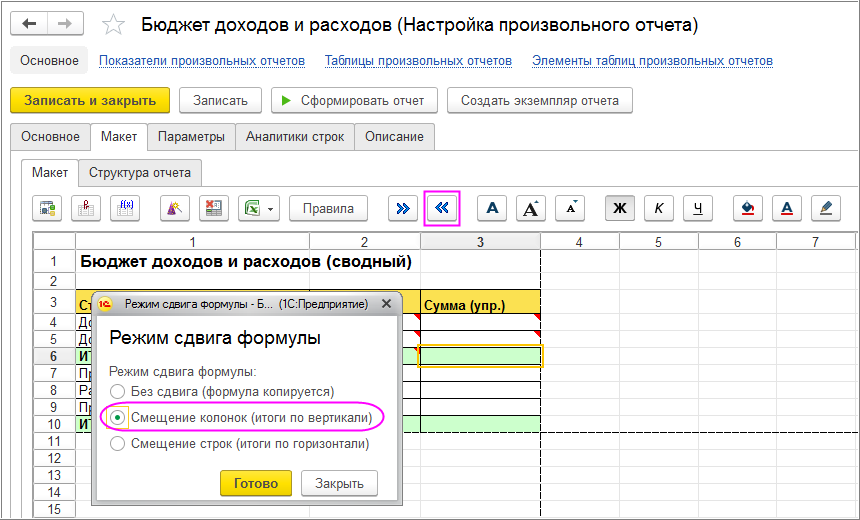Click the increase font size icon
Screen dimensions: 860x520
[530, 208]
